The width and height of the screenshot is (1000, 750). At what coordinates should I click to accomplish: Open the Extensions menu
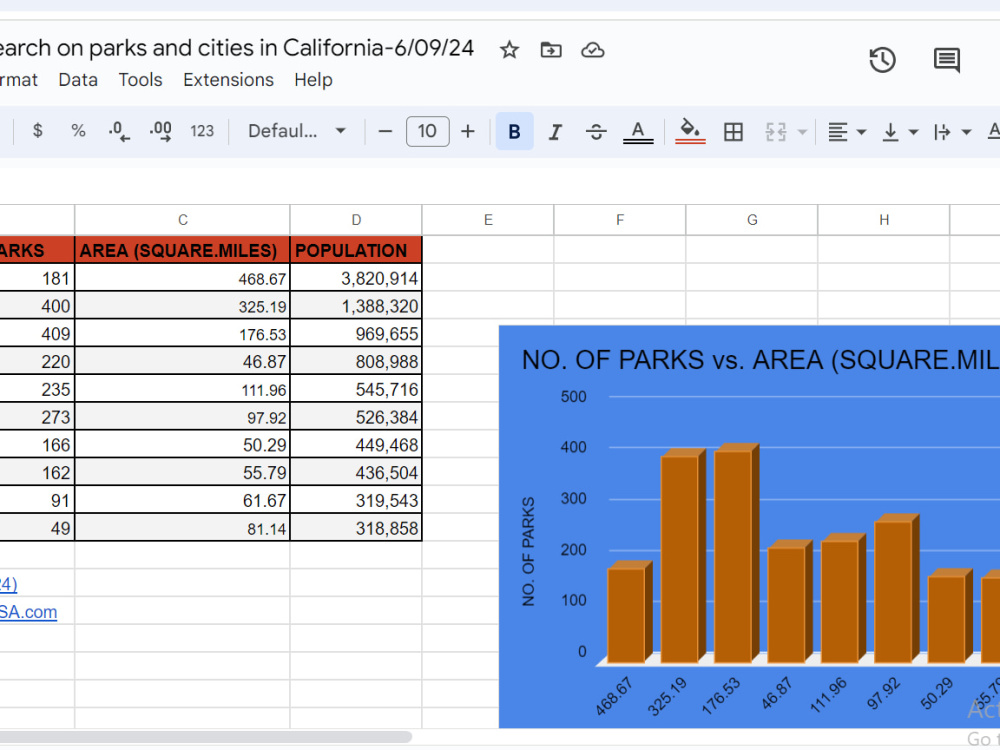[x=228, y=80]
